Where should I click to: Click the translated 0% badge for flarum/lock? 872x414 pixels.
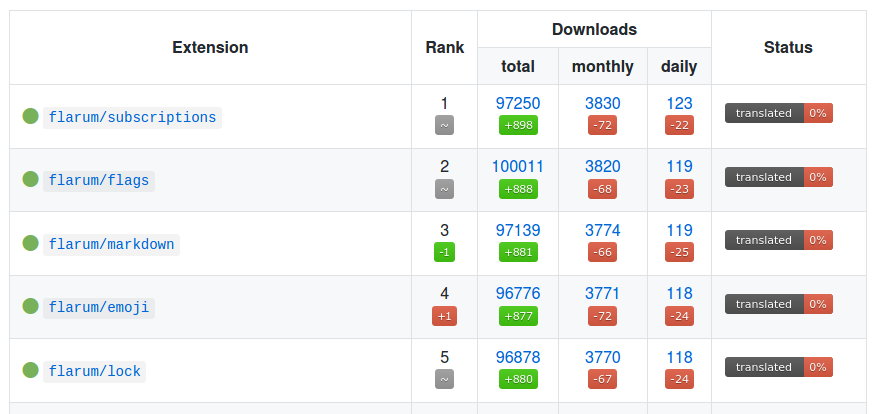[779, 367]
